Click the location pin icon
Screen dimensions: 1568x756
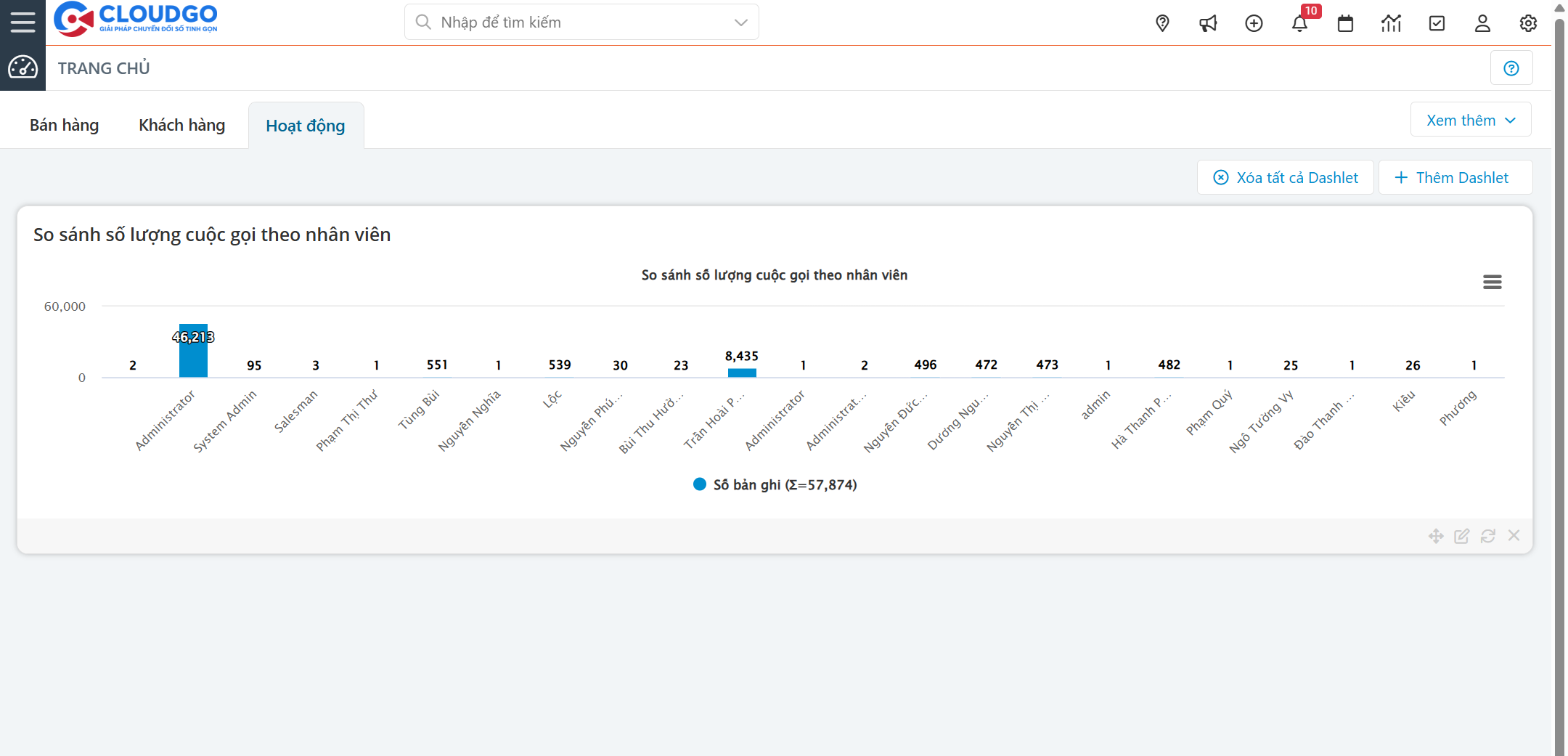coord(1162,23)
